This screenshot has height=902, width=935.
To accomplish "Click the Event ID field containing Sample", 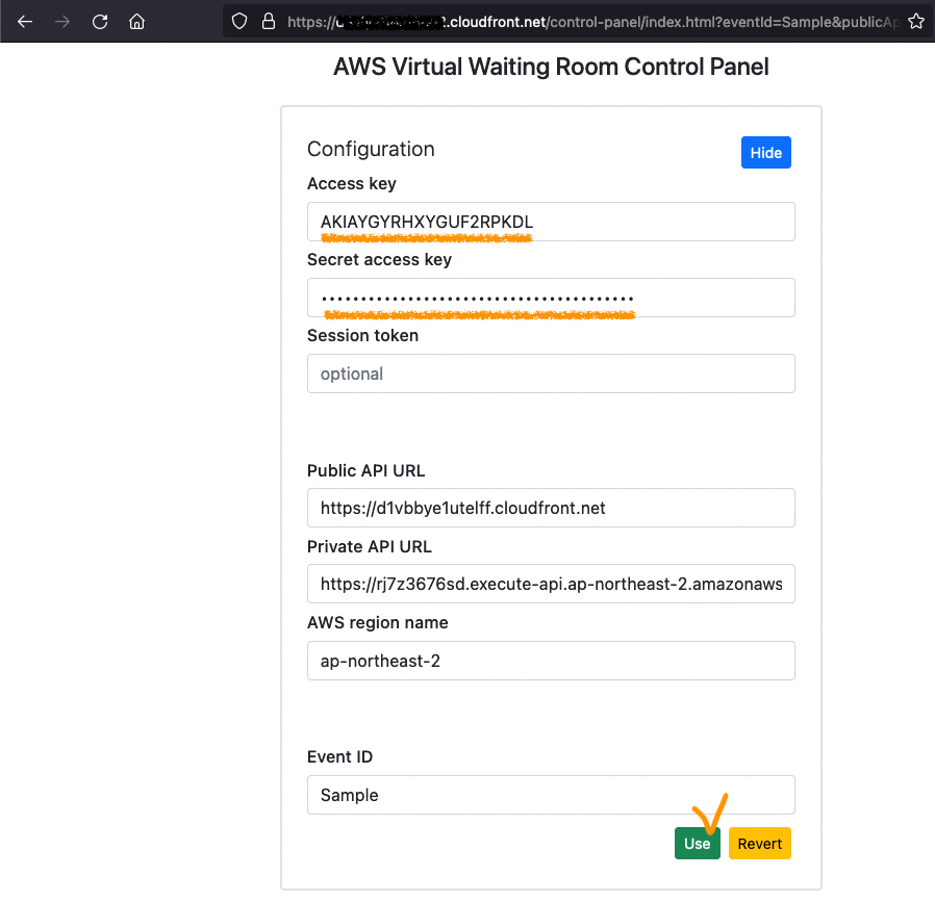I will pos(551,795).
